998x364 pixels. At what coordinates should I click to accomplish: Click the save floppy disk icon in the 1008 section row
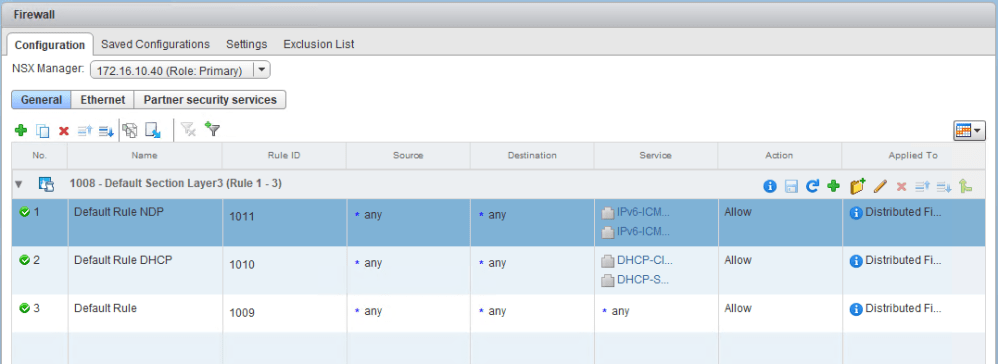791,186
